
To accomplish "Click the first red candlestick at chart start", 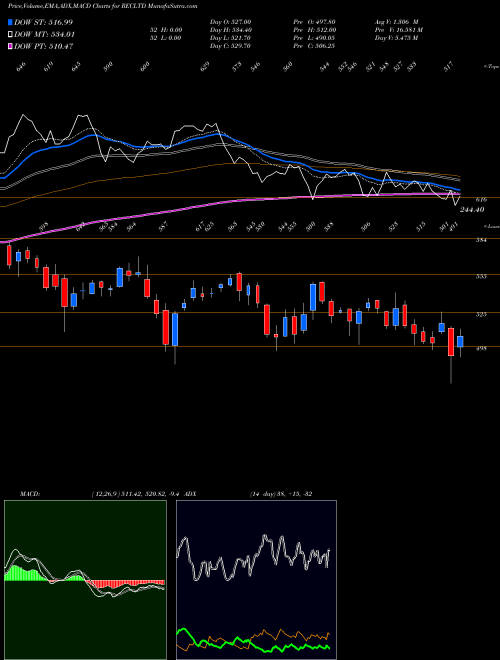I will click(x=9, y=255).
